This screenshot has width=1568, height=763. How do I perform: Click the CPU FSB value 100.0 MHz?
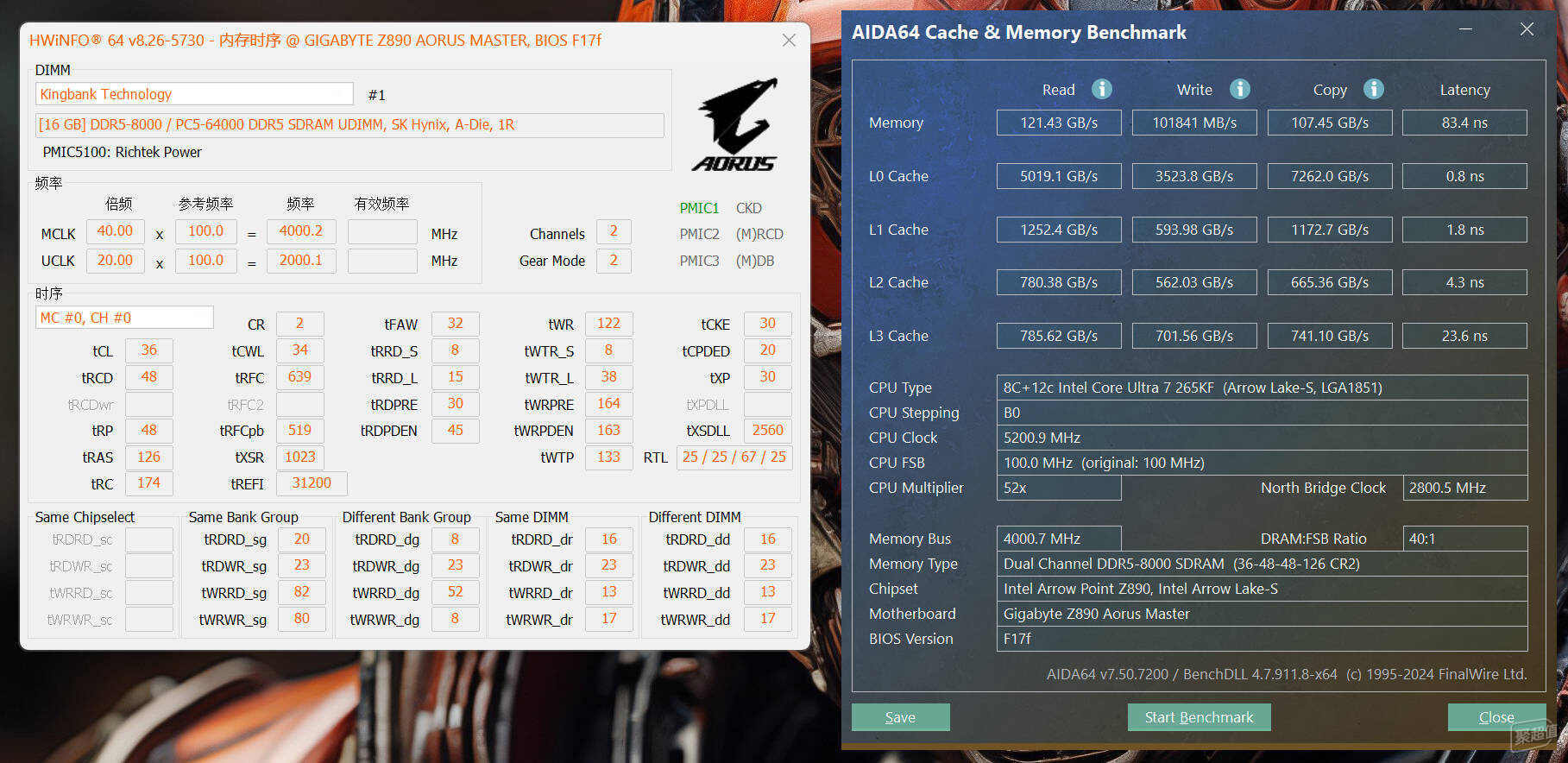(x=1262, y=463)
